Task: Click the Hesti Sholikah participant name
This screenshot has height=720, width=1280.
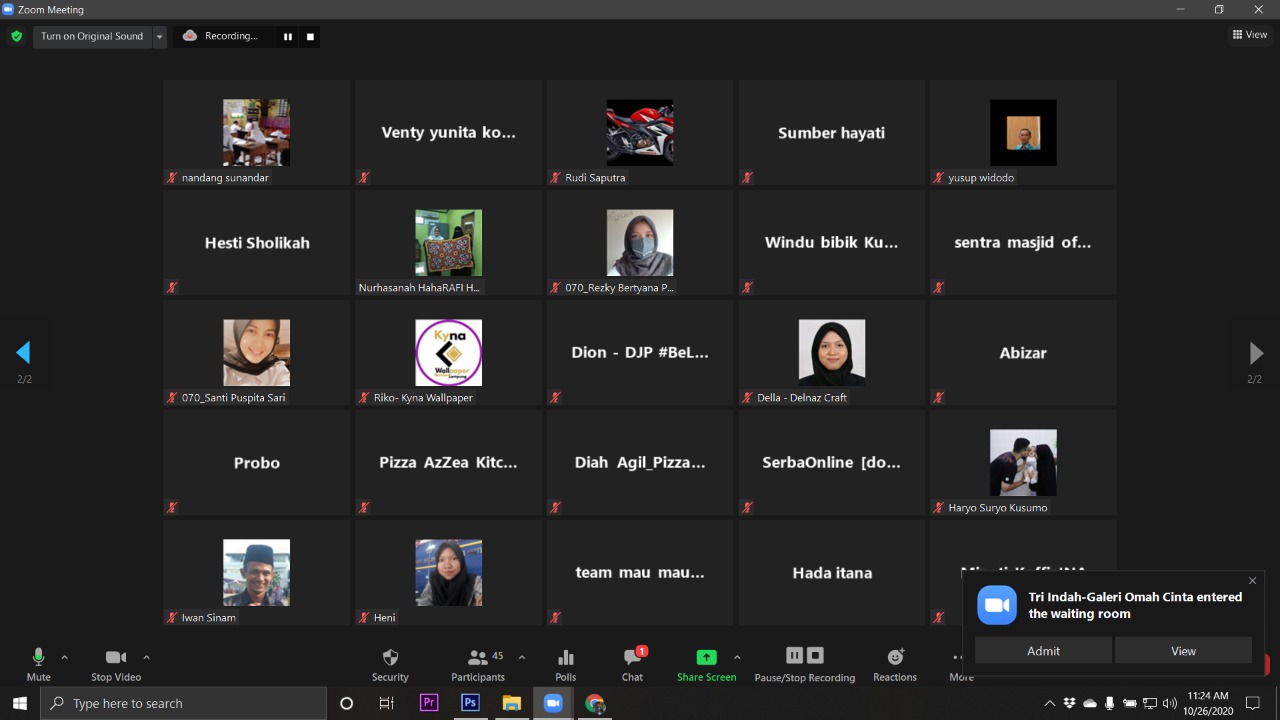Action: click(257, 243)
